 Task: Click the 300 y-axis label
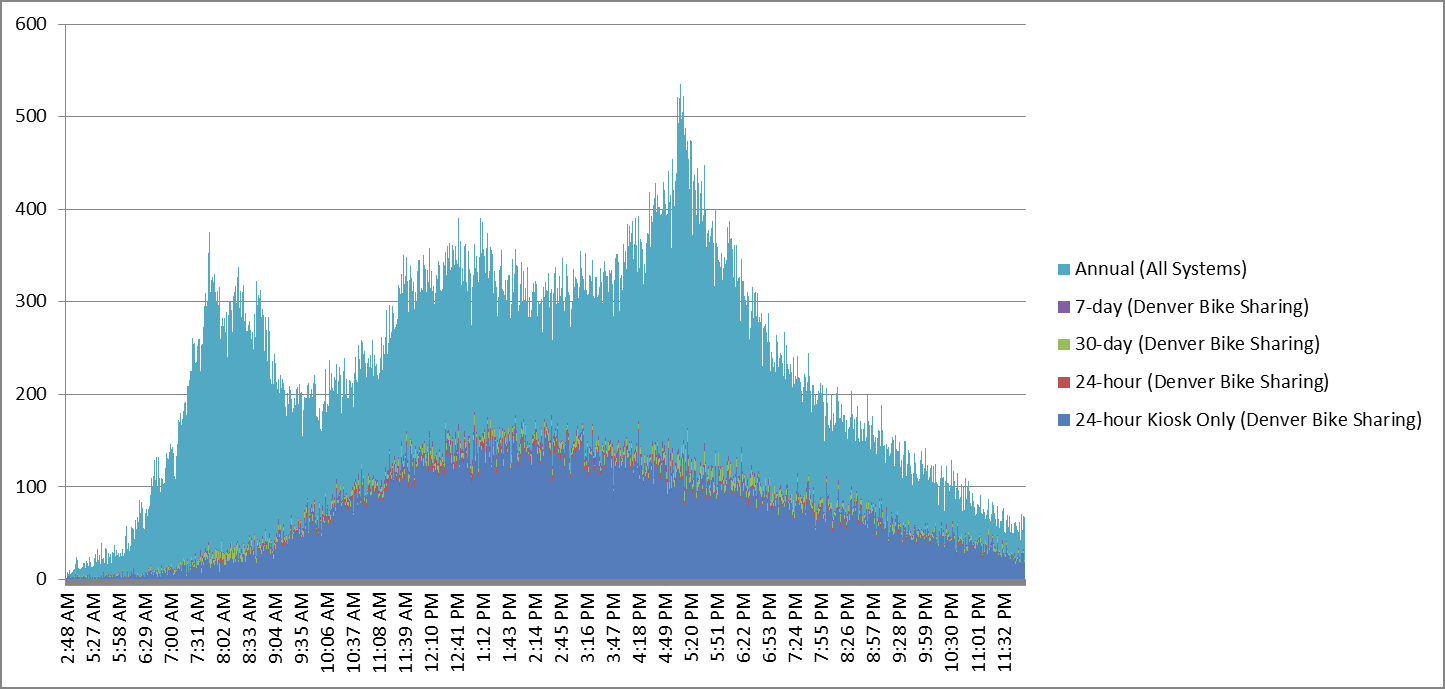click(x=31, y=301)
